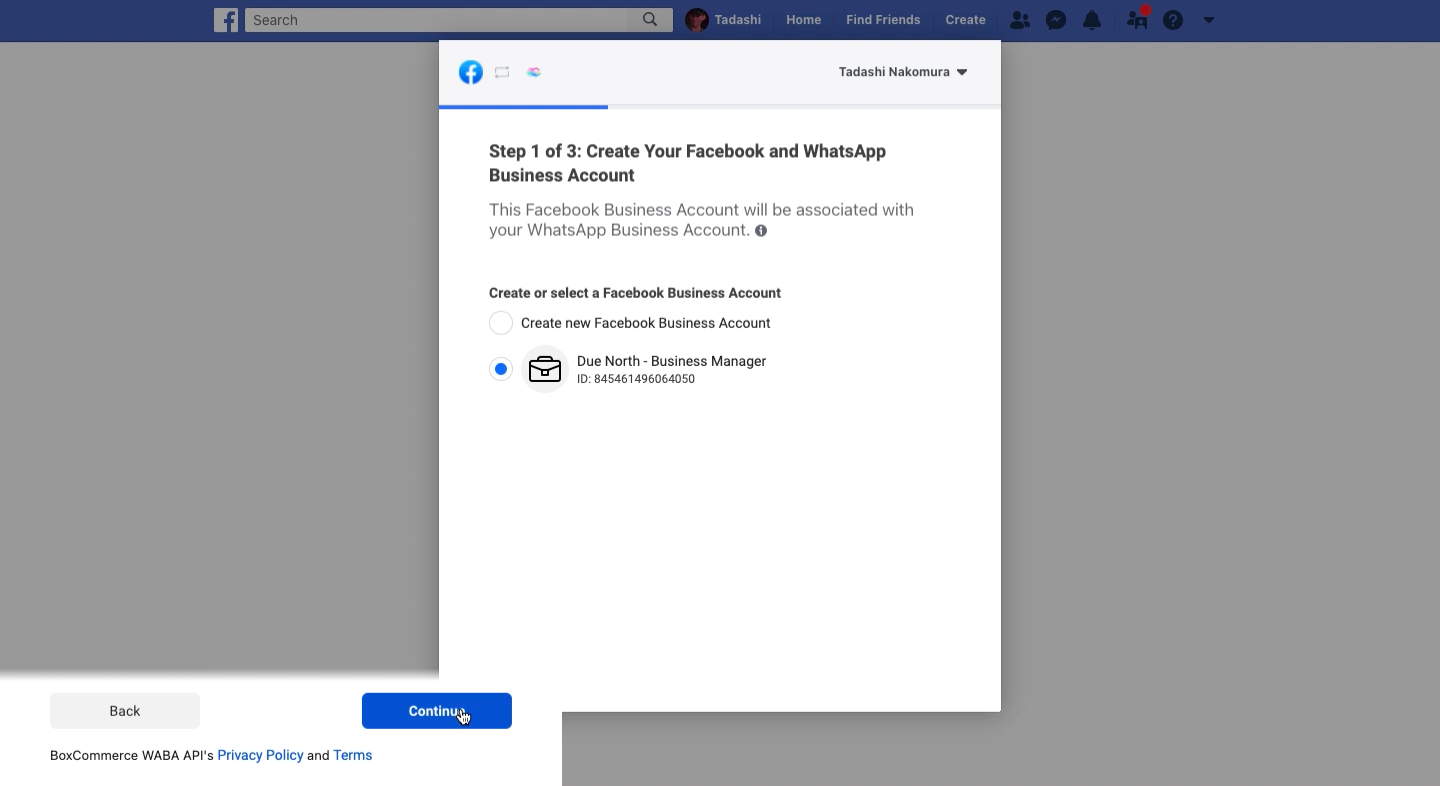Click the info icon beside WhatsApp Business Account
Screen dimensions: 1440x786
(761, 231)
